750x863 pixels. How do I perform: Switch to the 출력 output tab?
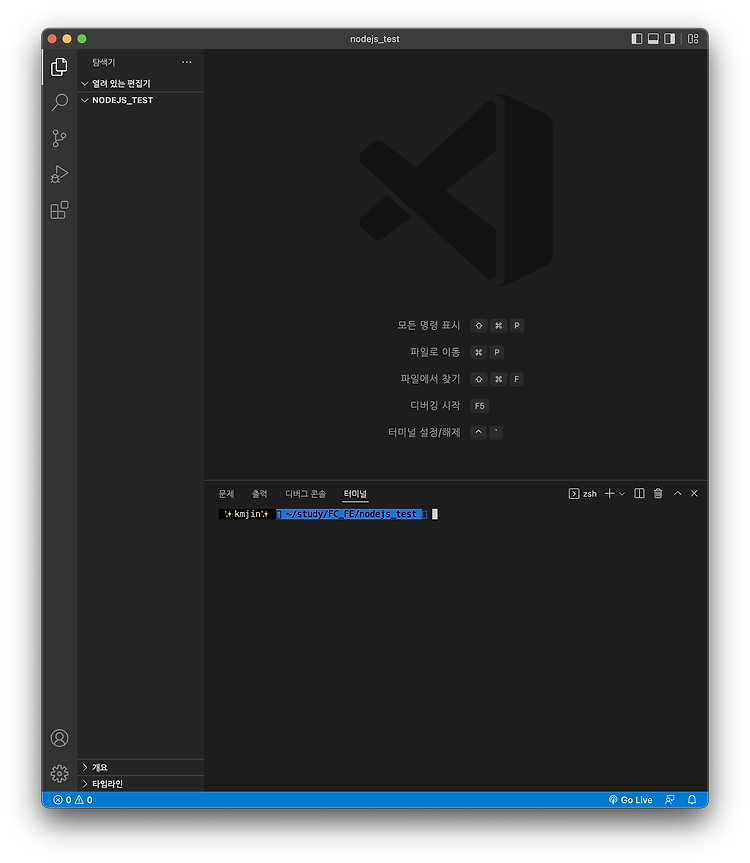click(x=259, y=494)
